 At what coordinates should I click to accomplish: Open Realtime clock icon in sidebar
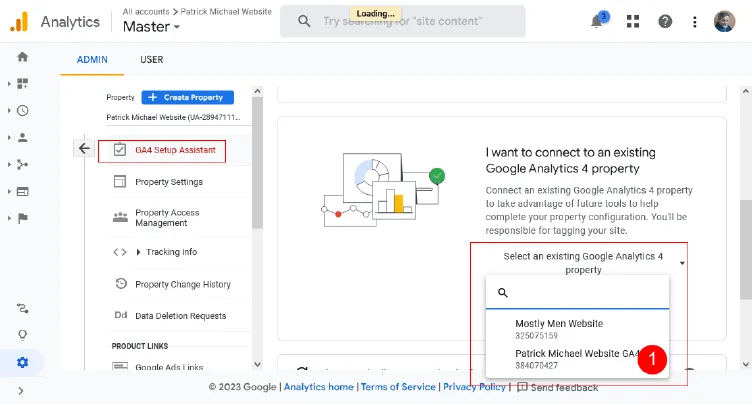23,110
